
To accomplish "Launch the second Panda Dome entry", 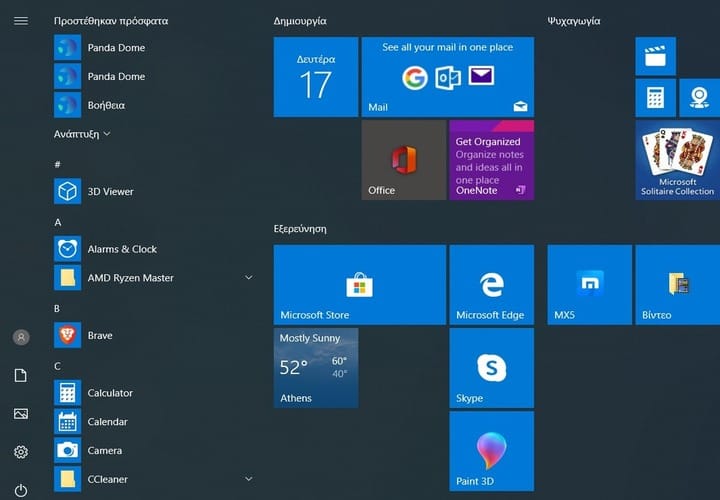I will point(155,76).
